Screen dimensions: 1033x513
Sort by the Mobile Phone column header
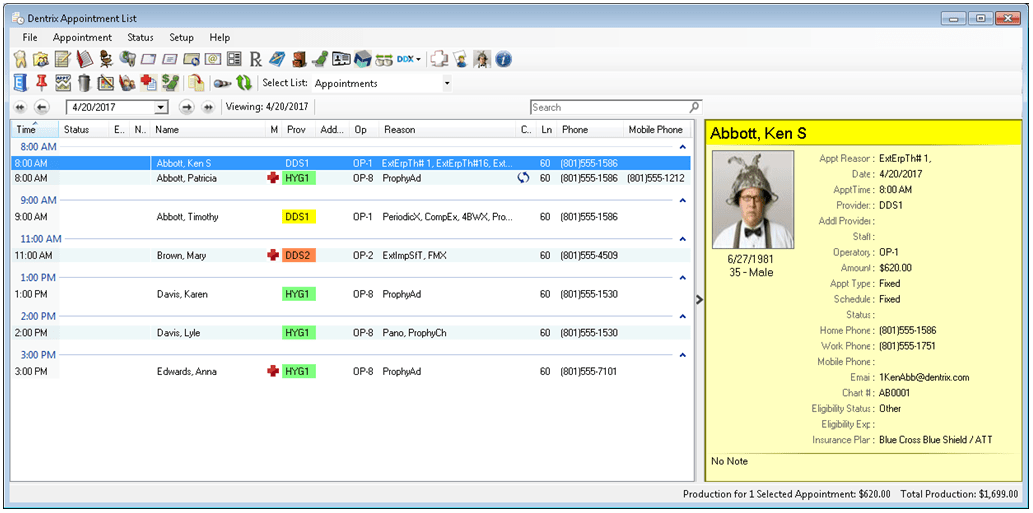tap(656, 130)
